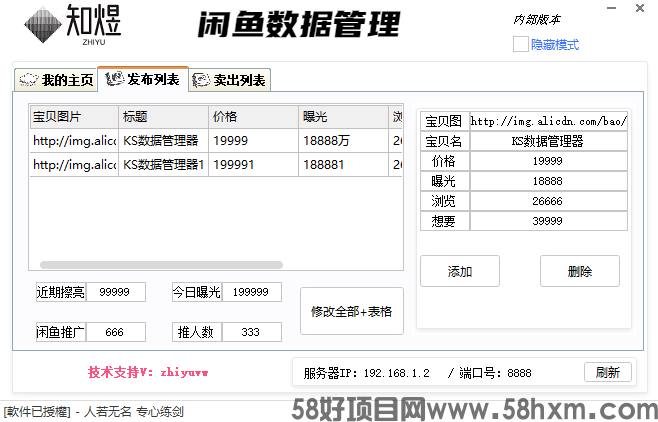Viewport: 658px width, 422px height.
Task: Click the 近期擦亮 field showing 99999
Action: coord(115,292)
